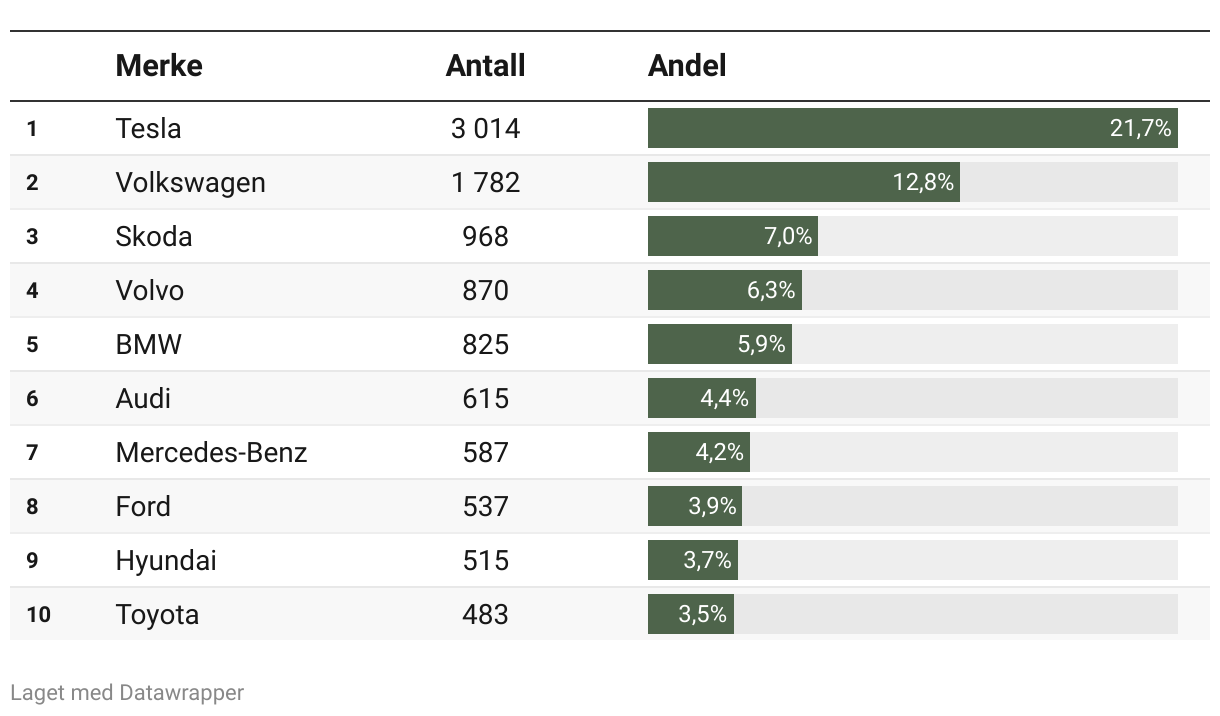Image resolution: width=1220 pixels, height=716 pixels.
Task: Select the Volkswagen brand cell
Action: click(x=191, y=182)
